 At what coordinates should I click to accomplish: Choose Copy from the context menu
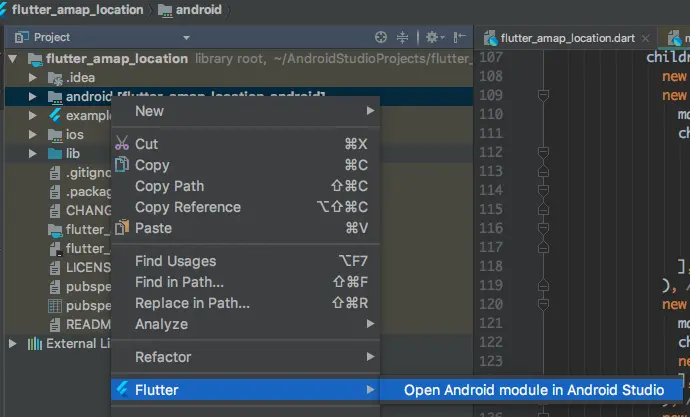pyautogui.click(x=245, y=165)
